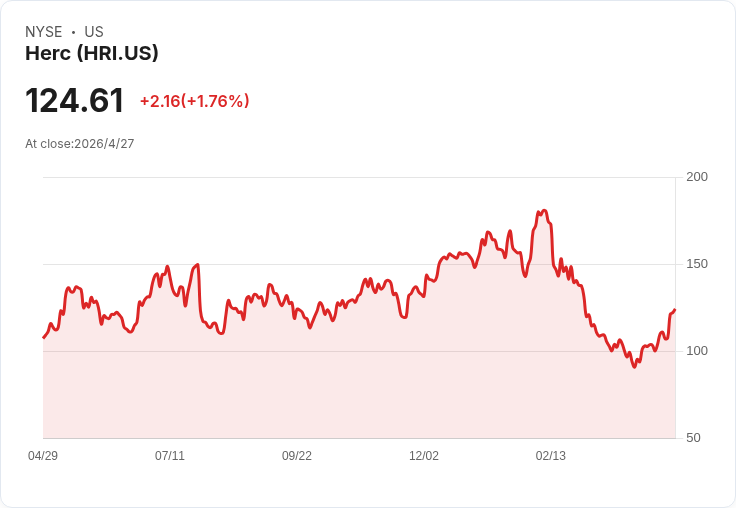Click the US market label
The image size is (736, 508).
pos(94,32)
